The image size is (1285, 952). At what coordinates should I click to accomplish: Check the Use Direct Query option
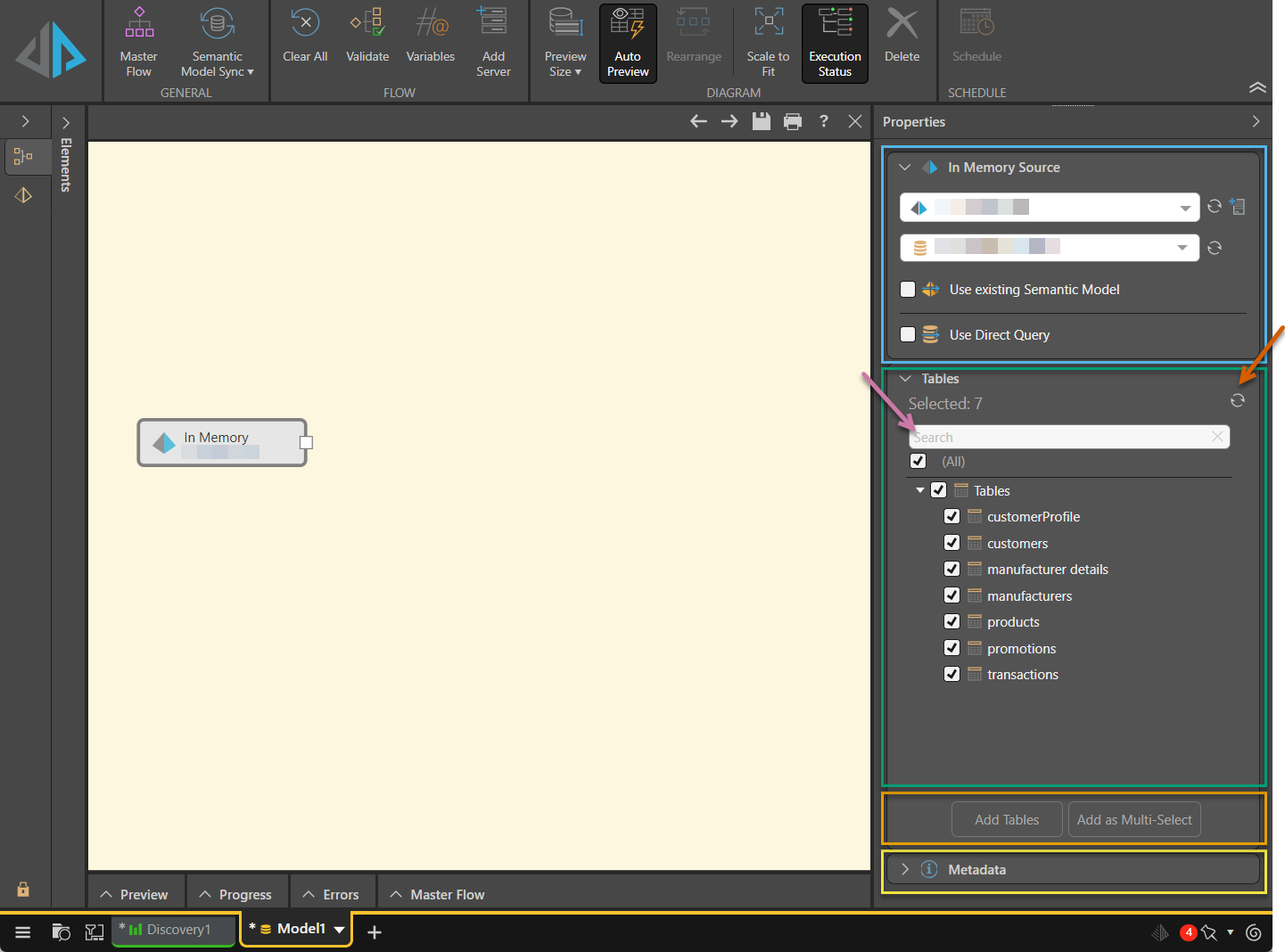click(908, 335)
